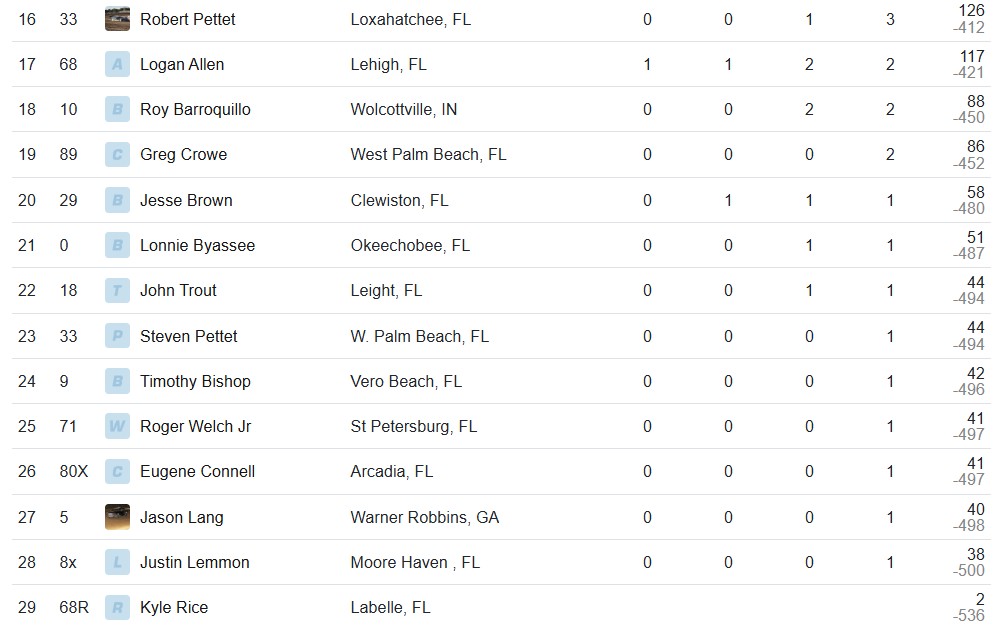Click Justin Lemmon's letter L avatar icon
This screenshot has height=628, width=999.
(x=117, y=562)
